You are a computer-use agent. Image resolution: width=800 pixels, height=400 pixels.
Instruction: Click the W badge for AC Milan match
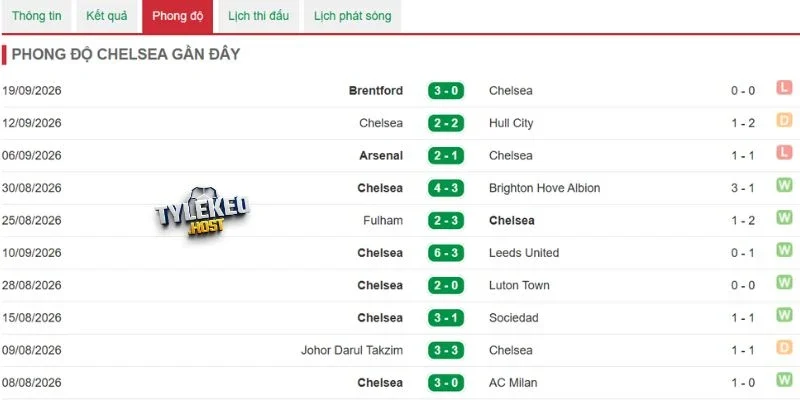pos(784,380)
